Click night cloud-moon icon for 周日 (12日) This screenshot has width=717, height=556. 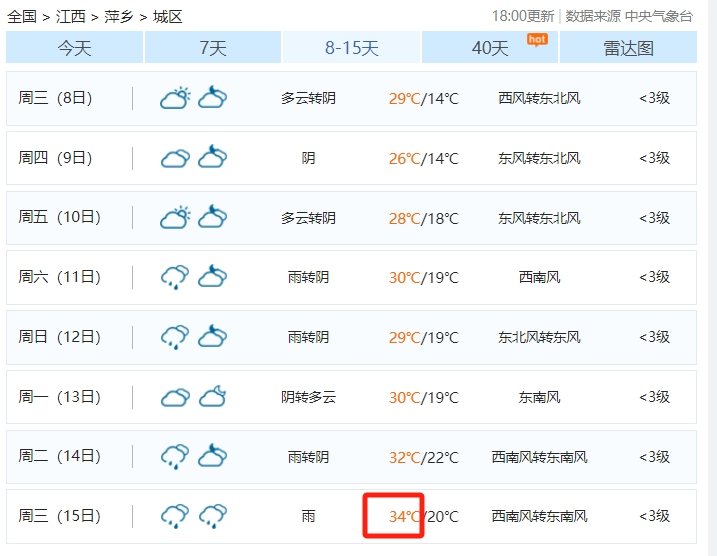(x=213, y=336)
